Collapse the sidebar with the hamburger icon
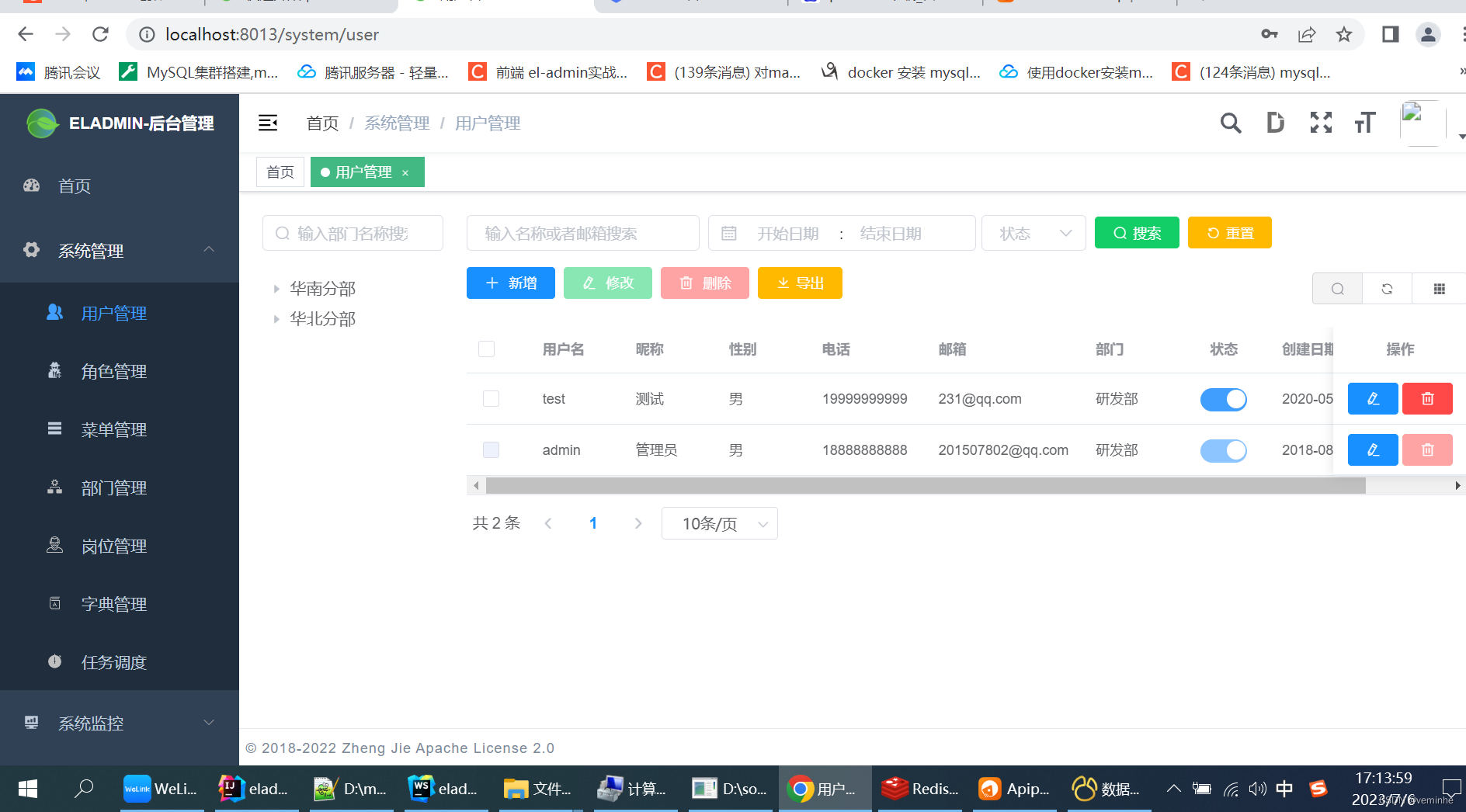 pyautogui.click(x=268, y=123)
